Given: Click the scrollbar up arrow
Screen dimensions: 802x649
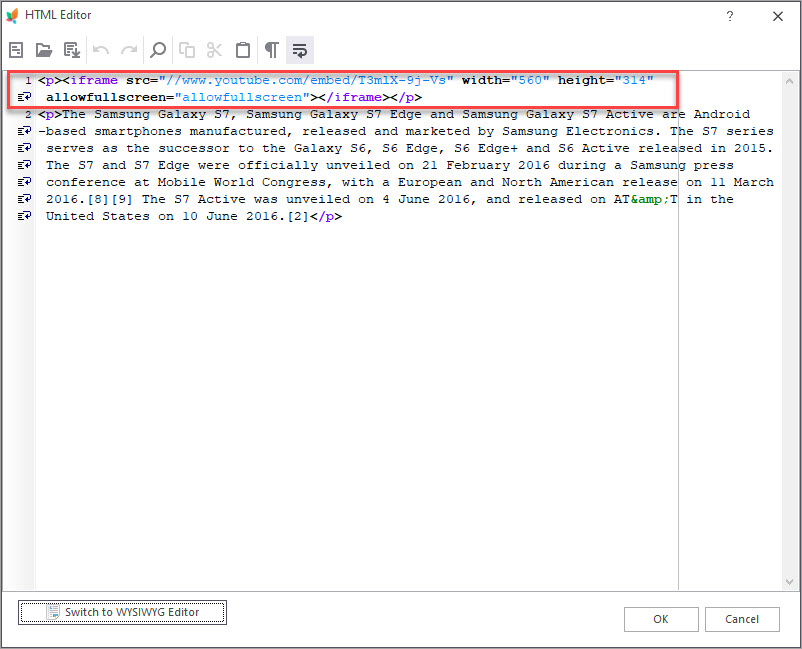Looking at the screenshot, I should (789, 81).
